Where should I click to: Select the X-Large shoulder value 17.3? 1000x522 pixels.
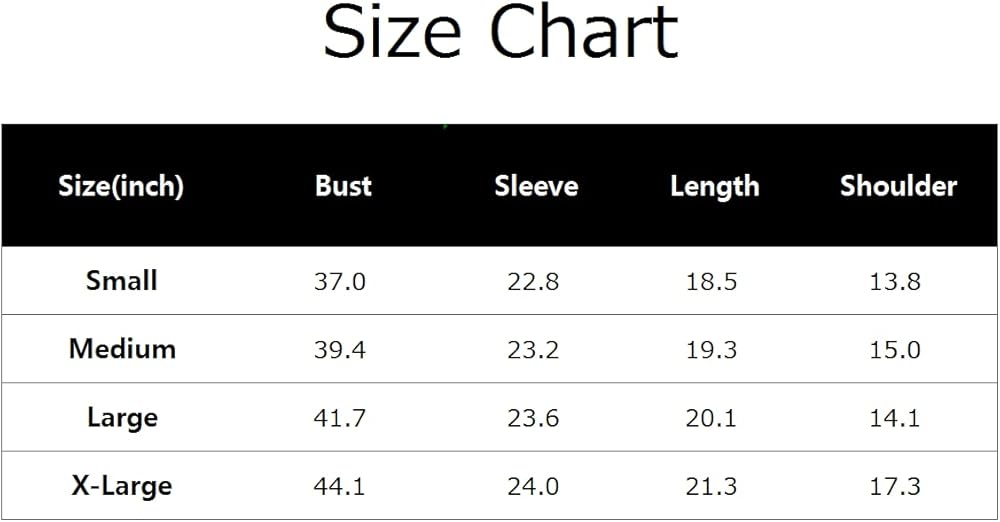[895, 487]
